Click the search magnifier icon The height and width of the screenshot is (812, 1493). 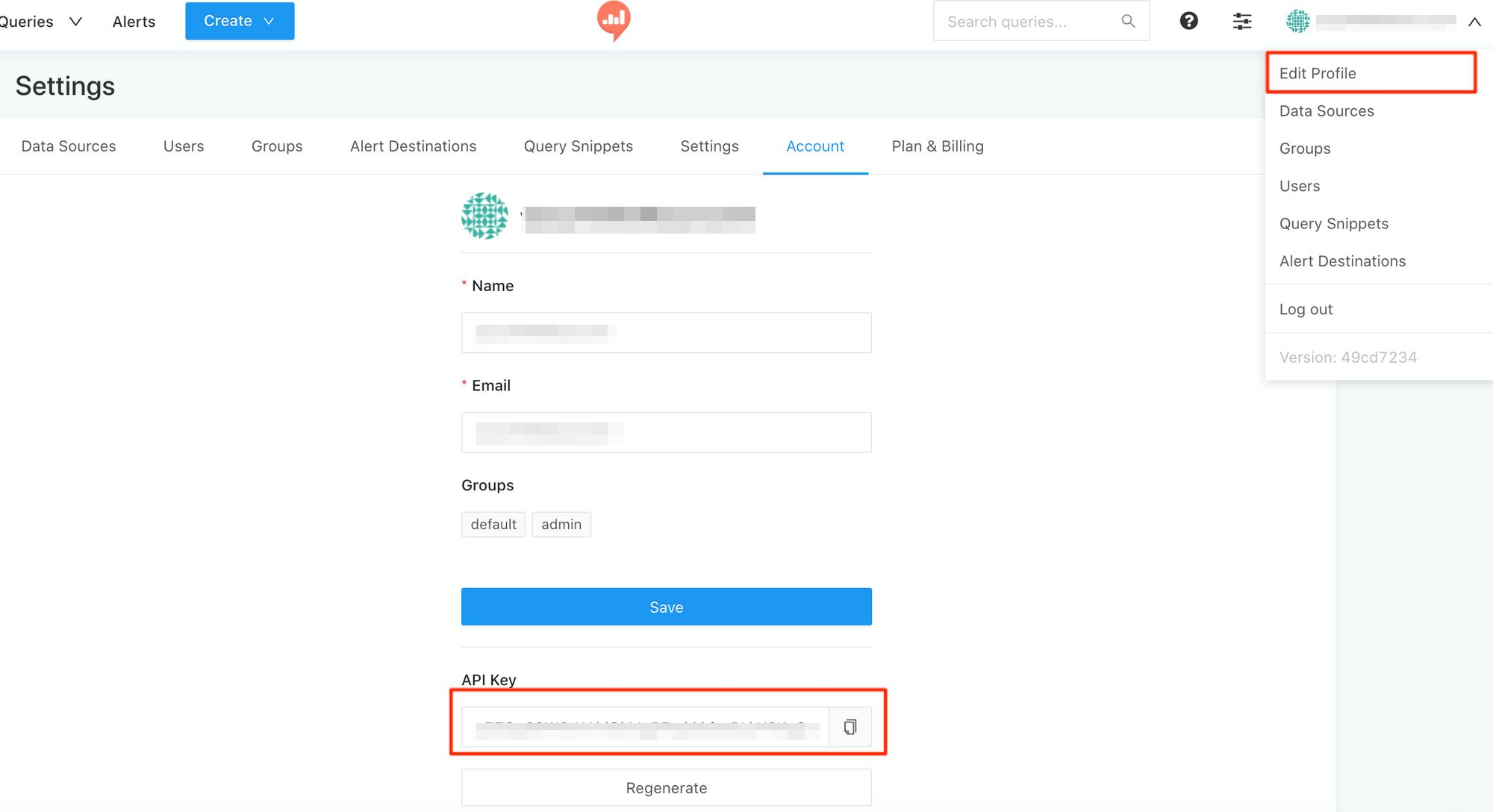(1128, 21)
